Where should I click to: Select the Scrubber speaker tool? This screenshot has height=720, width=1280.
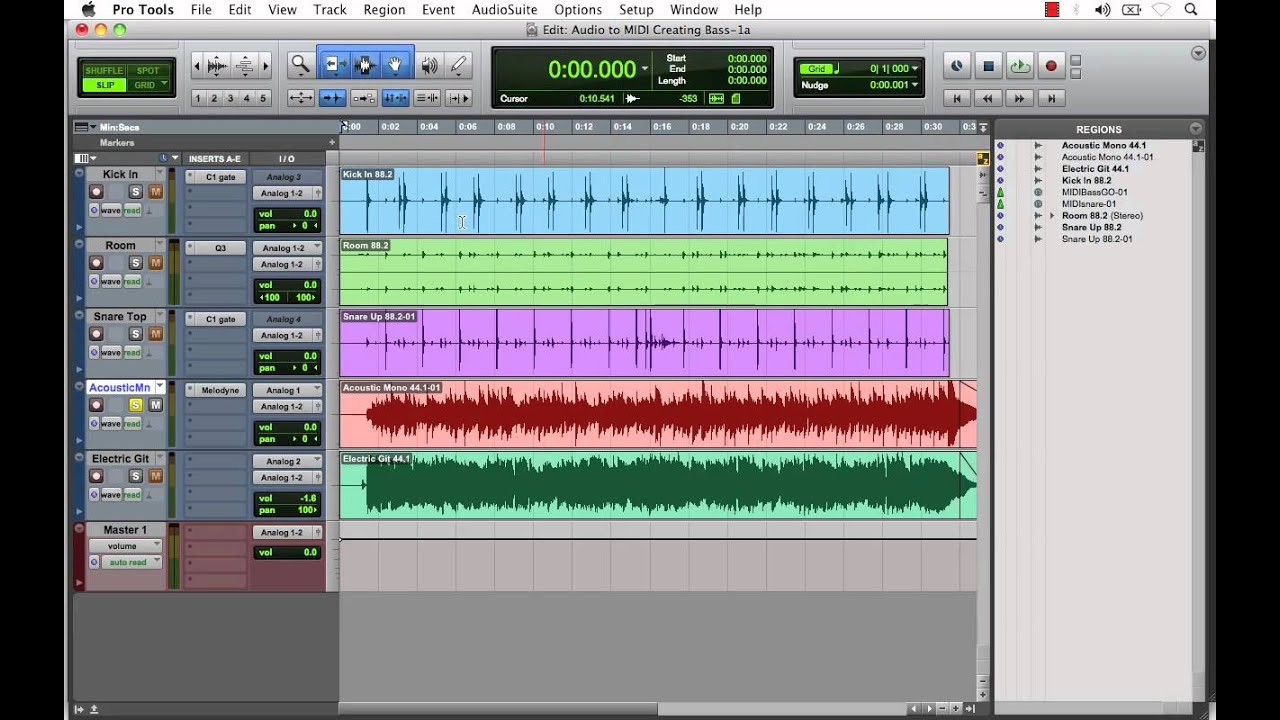click(x=430, y=66)
